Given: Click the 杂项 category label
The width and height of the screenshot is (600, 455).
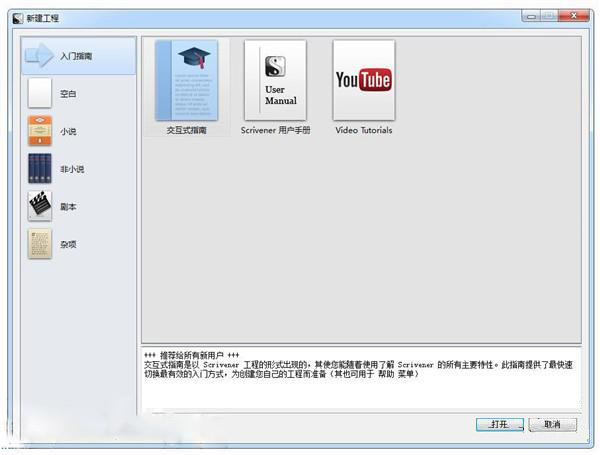Looking at the screenshot, I should click(x=68, y=244).
